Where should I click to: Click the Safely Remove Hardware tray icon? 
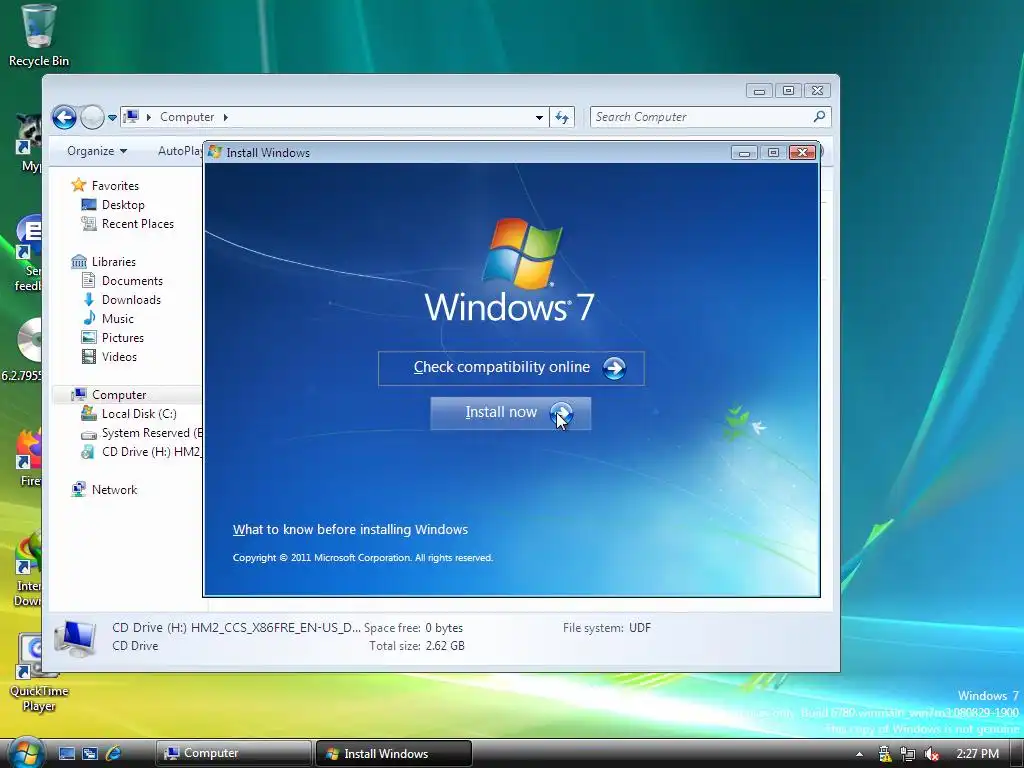(884, 754)
